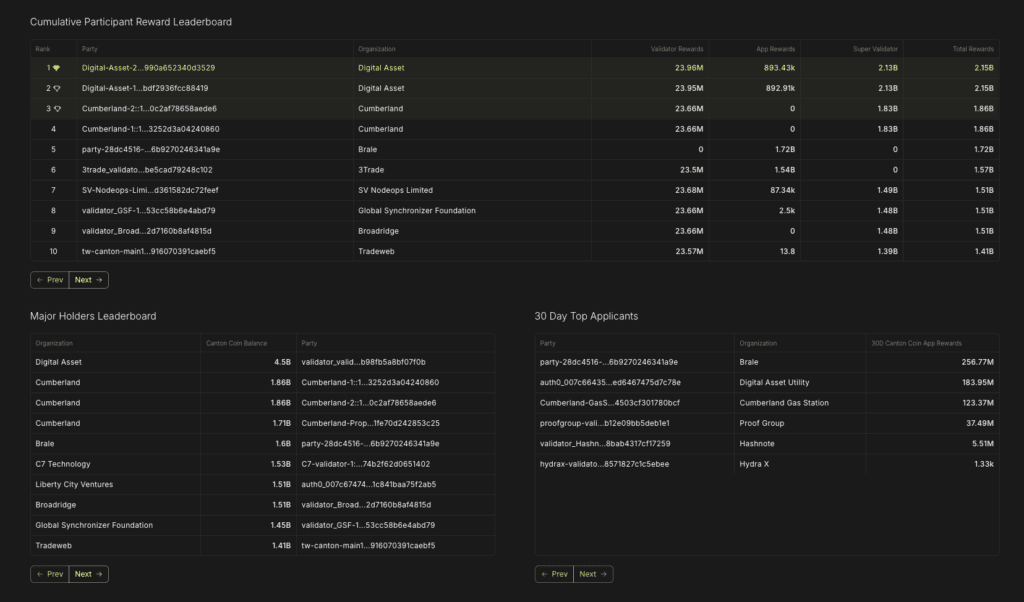Click organization 3Trade

pyautogui.click(x=371, y=170)
